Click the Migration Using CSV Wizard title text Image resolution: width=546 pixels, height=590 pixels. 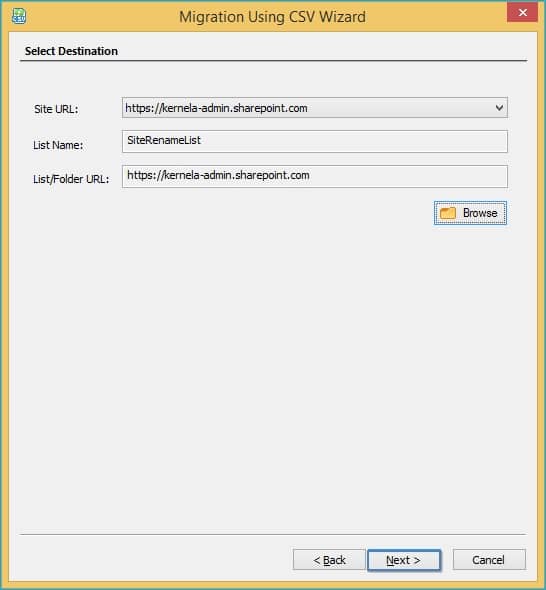coord(272,17)
